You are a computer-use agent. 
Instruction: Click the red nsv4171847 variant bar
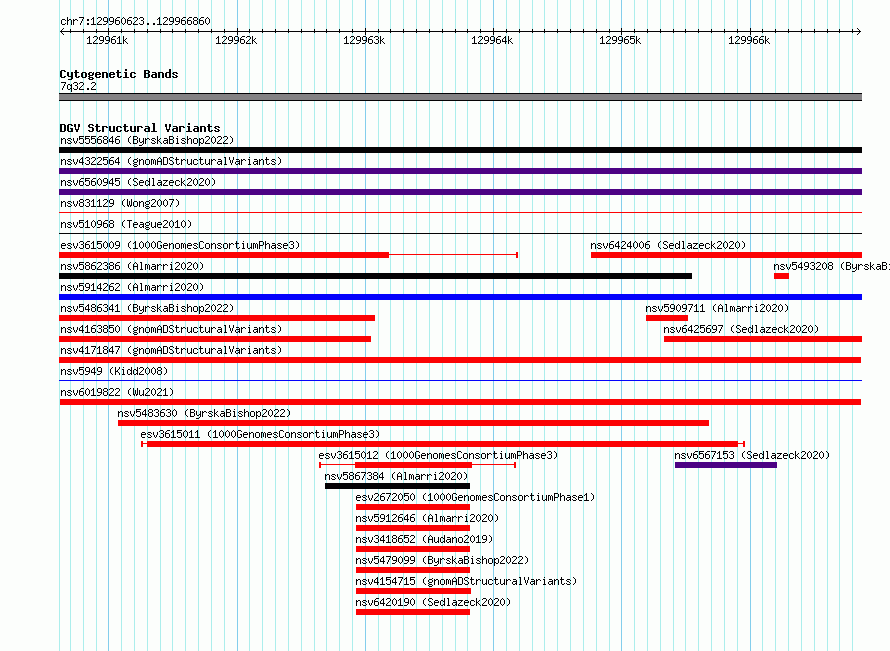(x=460, y=360)
